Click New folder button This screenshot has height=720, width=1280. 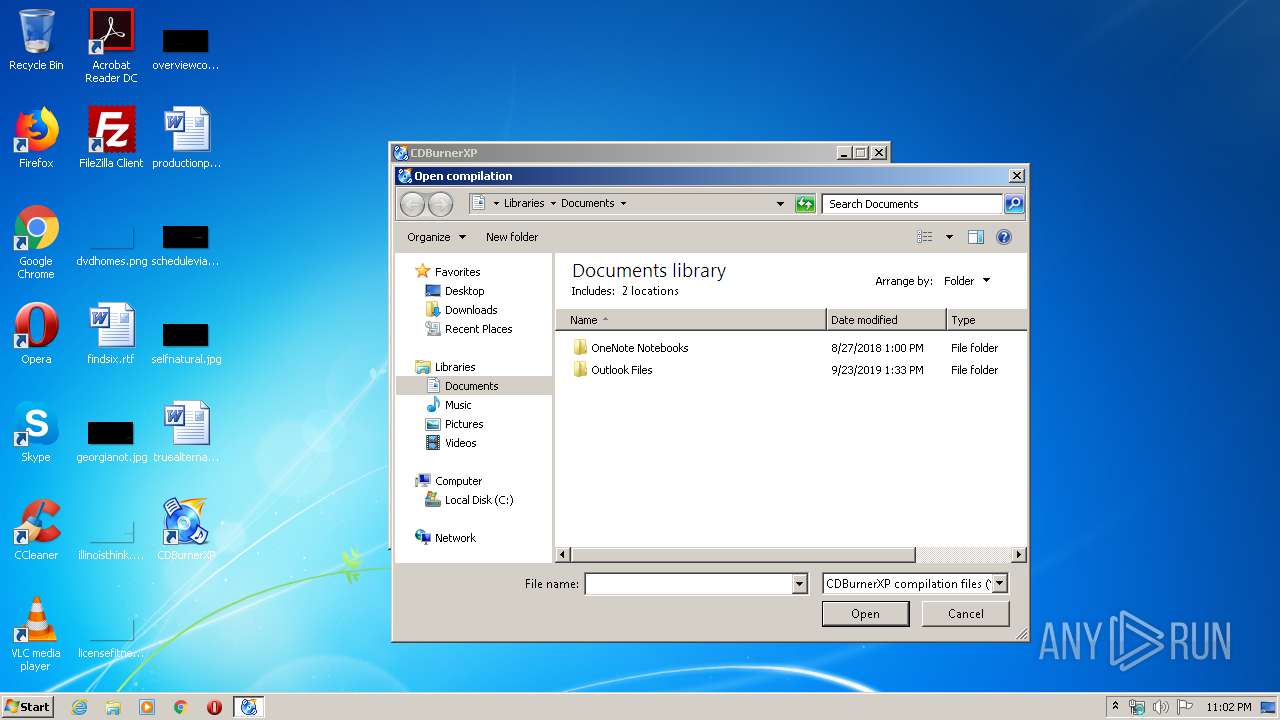point(512,237)
